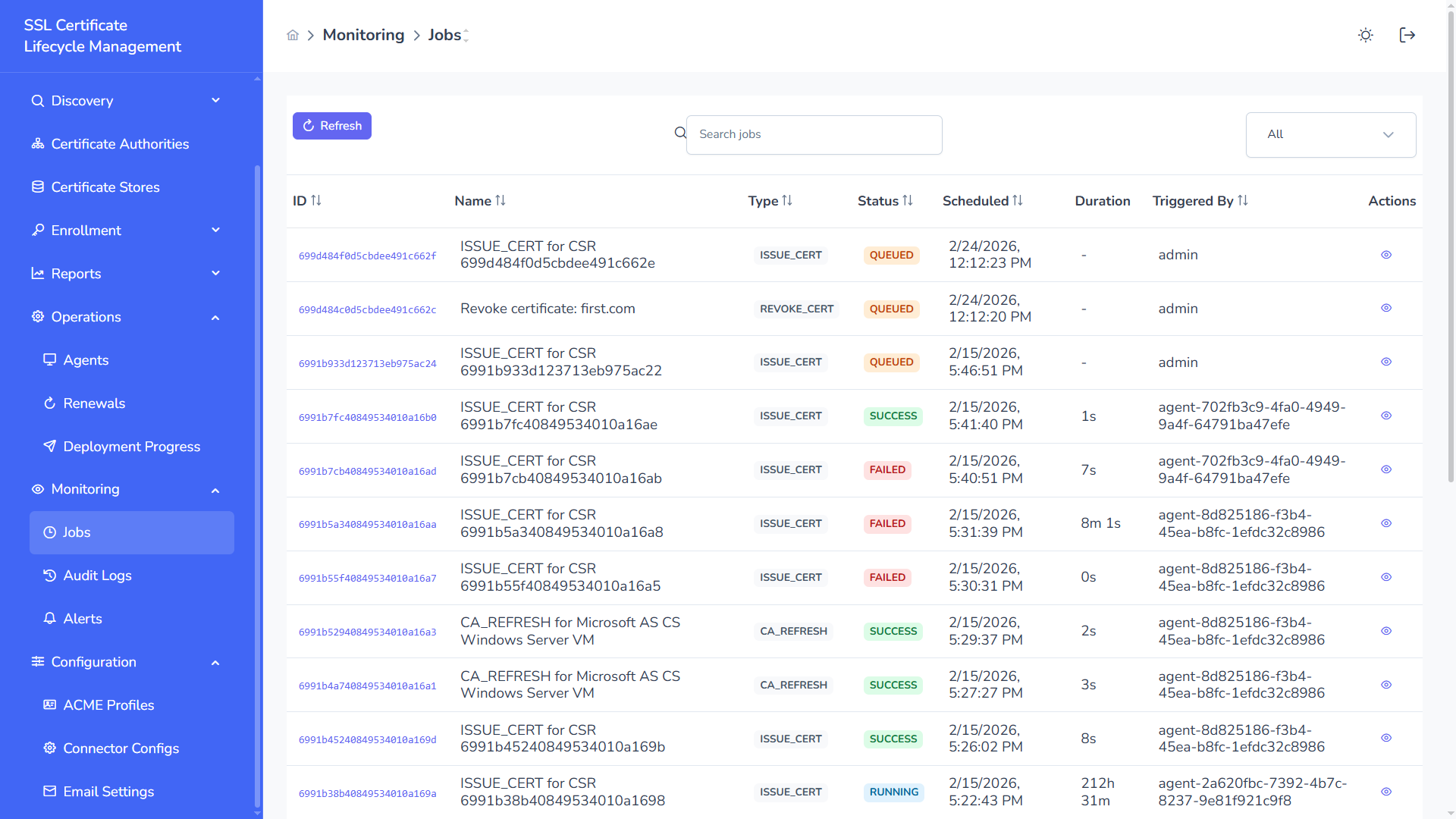Expand the Discovery sidebar section
Viewport: 1456px width, 819px height.
pyautogui.click(x=125, y=101)
